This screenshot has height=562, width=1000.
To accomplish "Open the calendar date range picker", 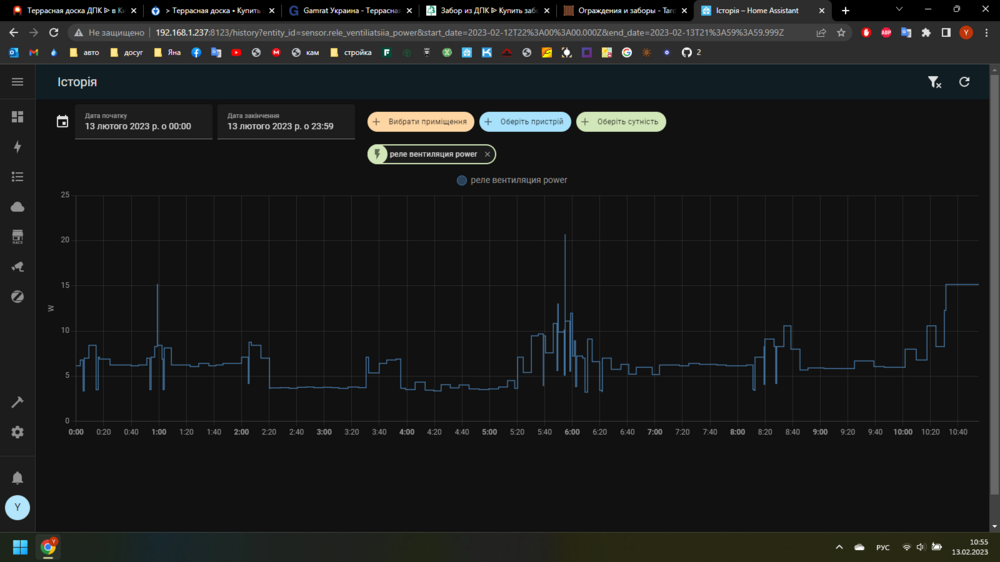I will (63, 122).
